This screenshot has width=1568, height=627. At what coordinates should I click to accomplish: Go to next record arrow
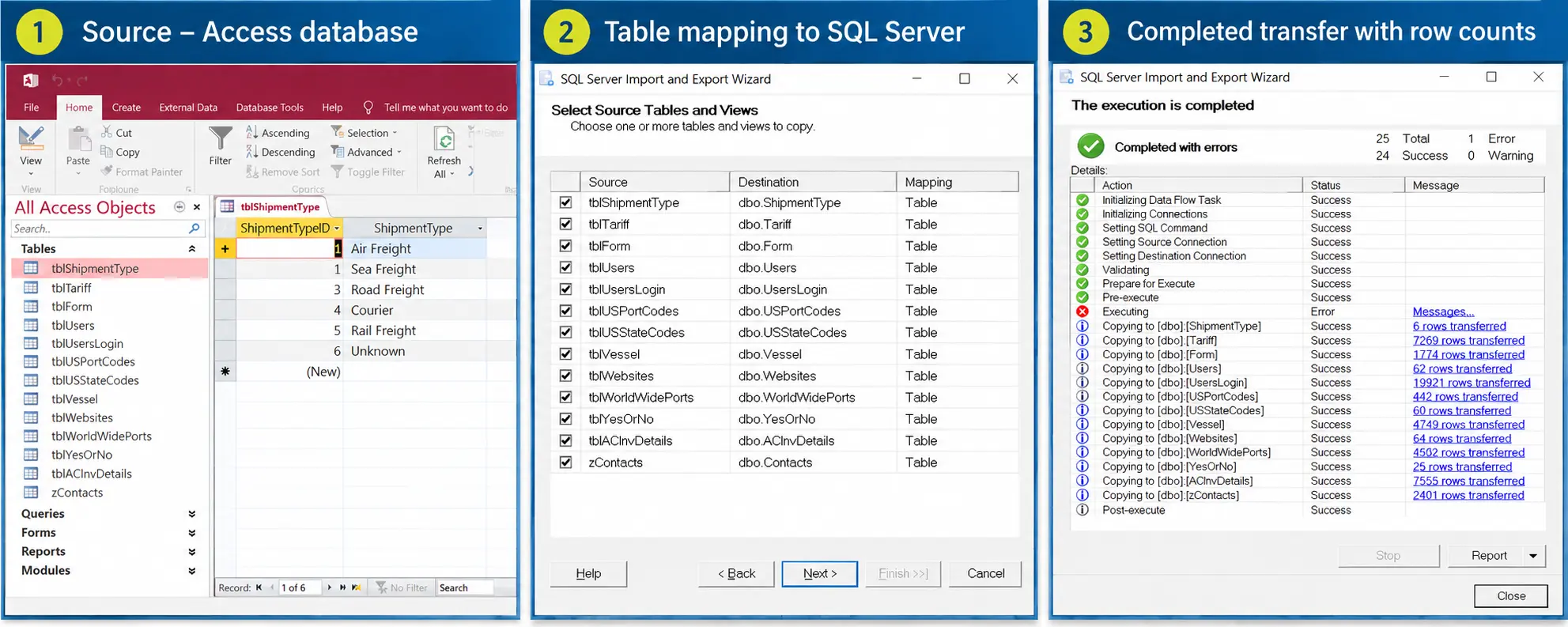(x=330, y=587)
